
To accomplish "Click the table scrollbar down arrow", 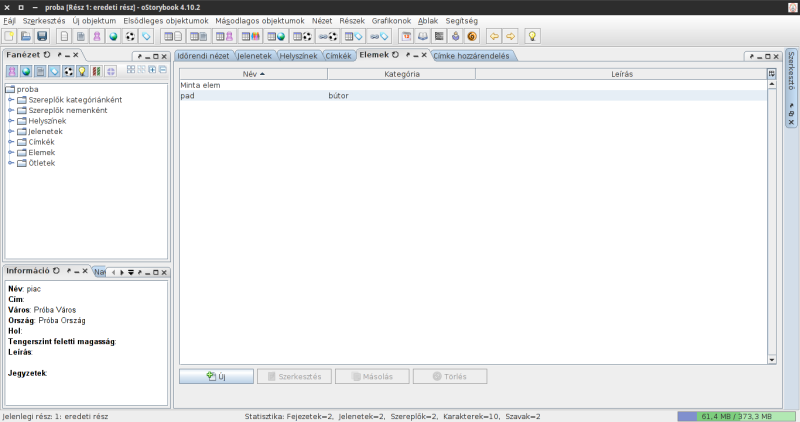I will [x=771, y=360].
